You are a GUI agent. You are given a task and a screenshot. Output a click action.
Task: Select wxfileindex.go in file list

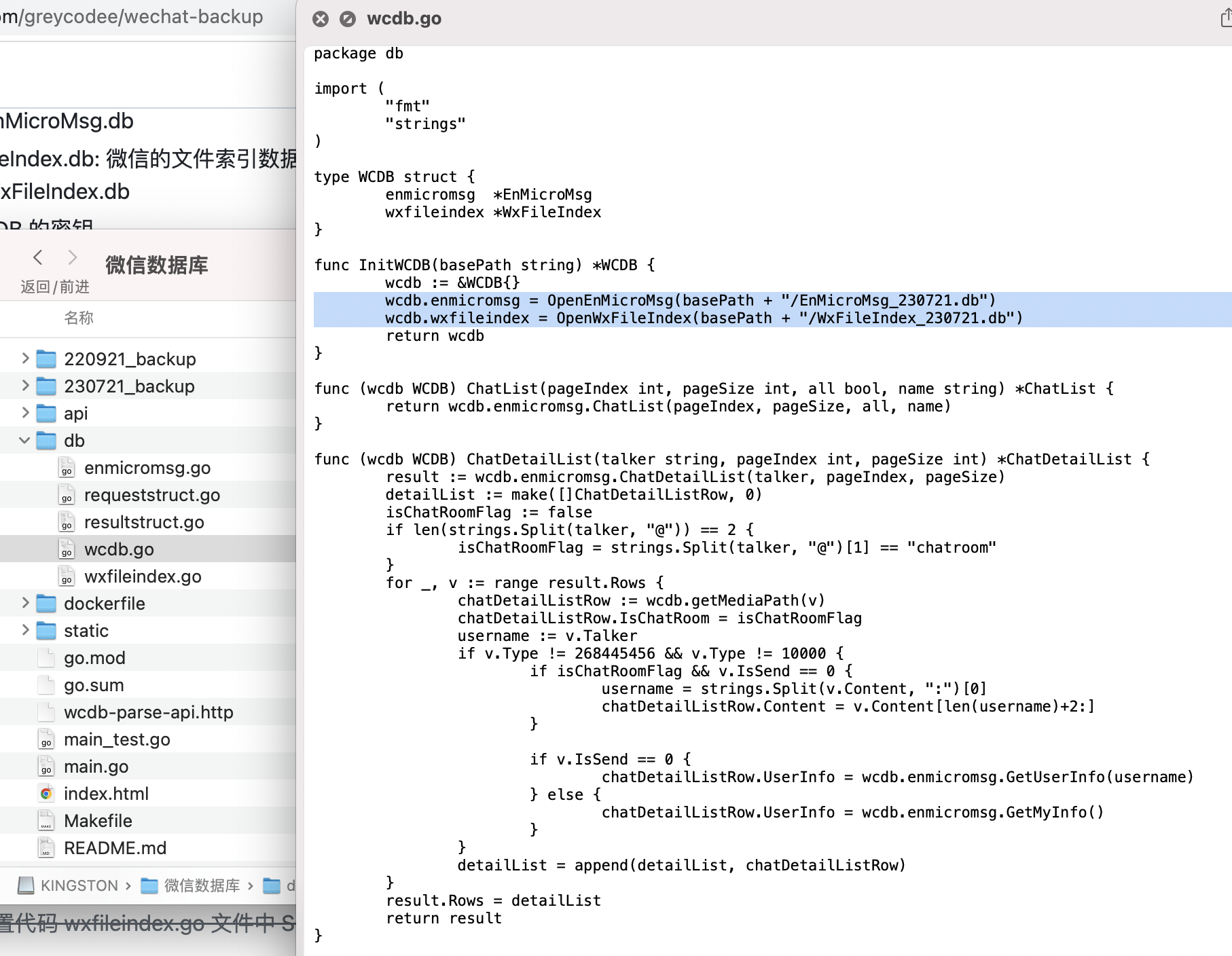coord(143,576)
